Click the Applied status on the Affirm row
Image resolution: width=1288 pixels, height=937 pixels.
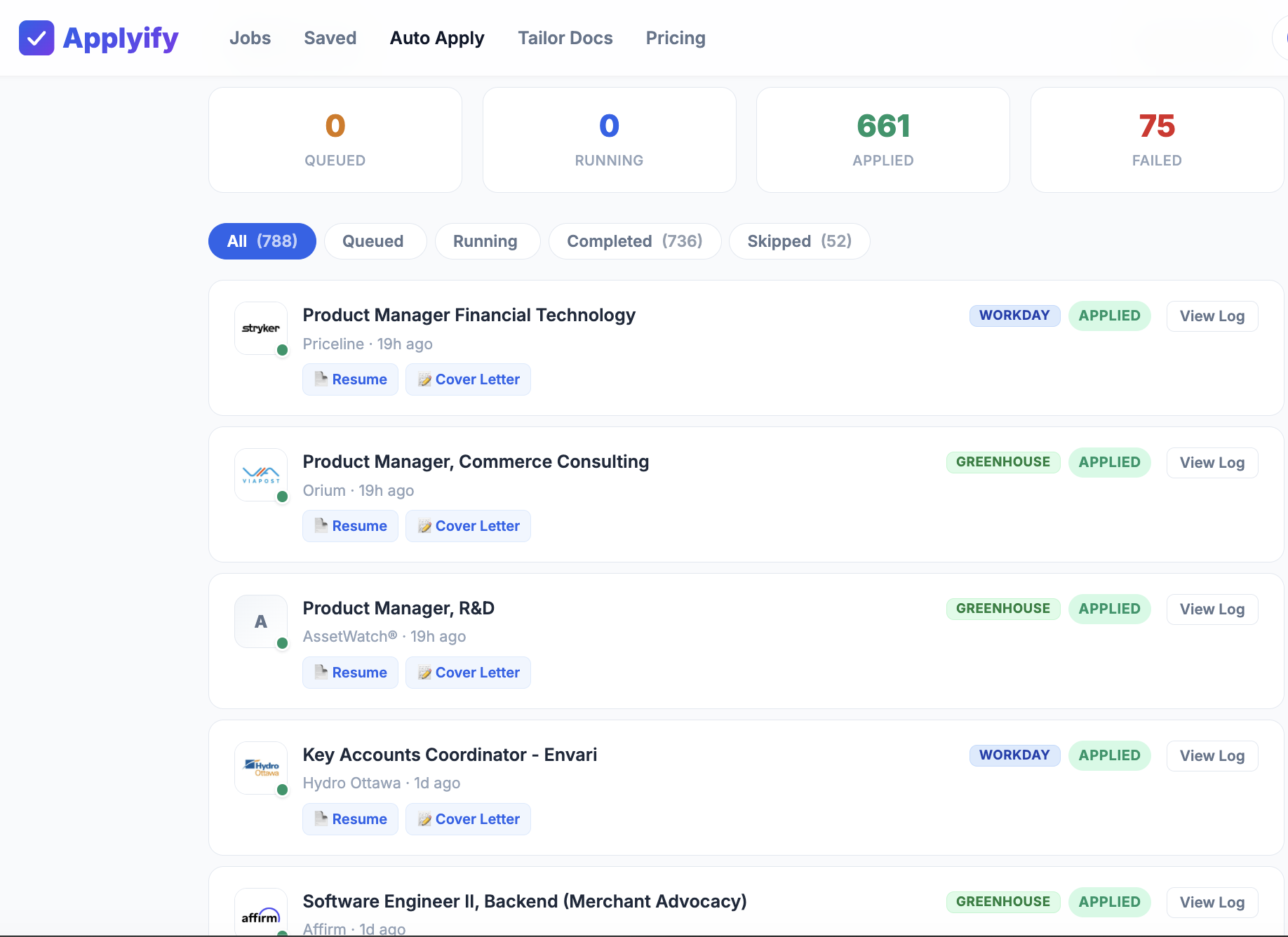[x=1110, y=902]
